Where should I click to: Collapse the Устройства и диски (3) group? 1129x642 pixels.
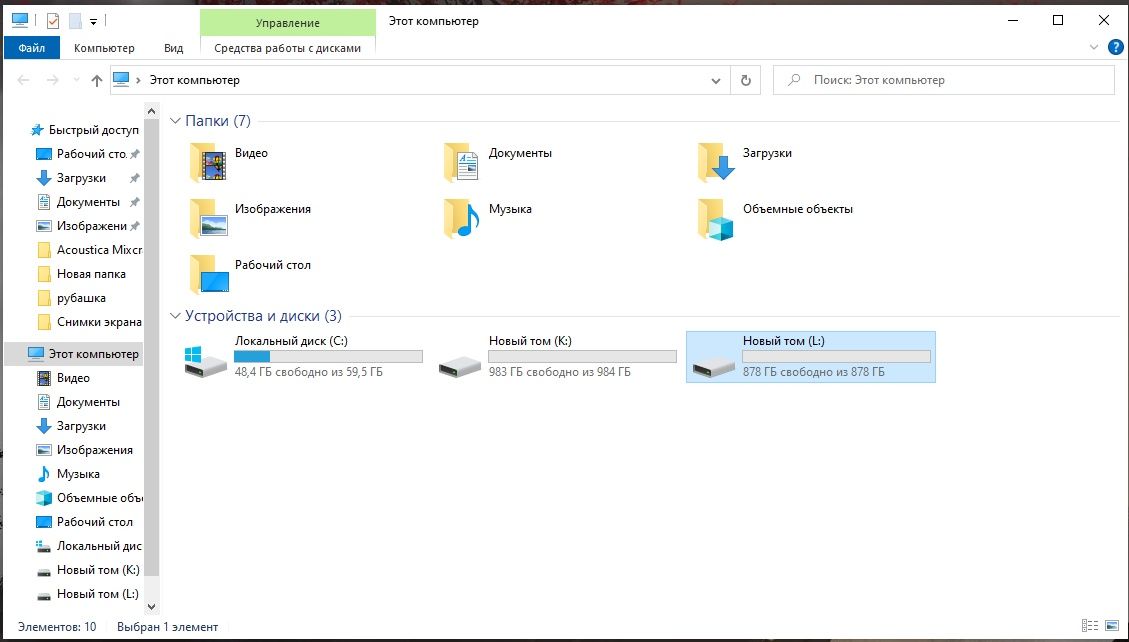[175, 316]
